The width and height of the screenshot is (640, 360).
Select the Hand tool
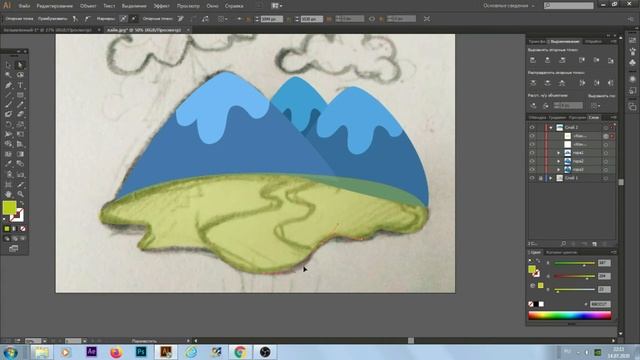[9, 194]
